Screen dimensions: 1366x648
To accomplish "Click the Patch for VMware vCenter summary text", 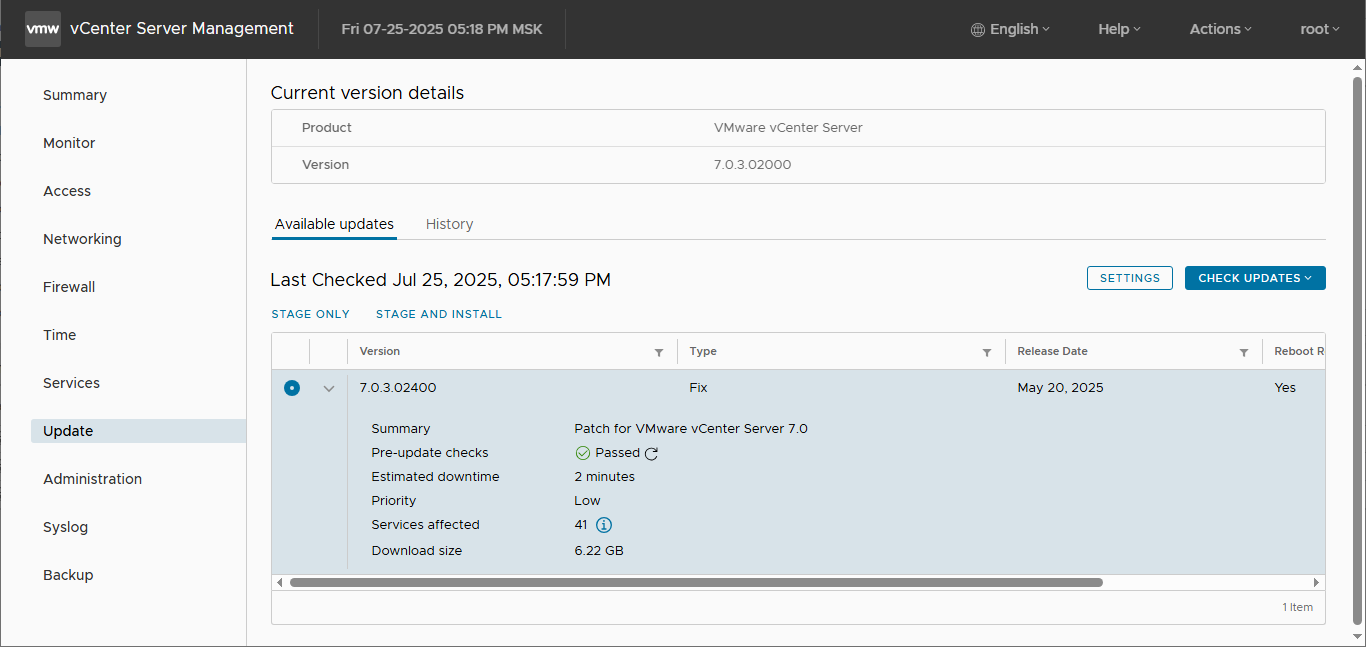I will (x=690, y=429).
